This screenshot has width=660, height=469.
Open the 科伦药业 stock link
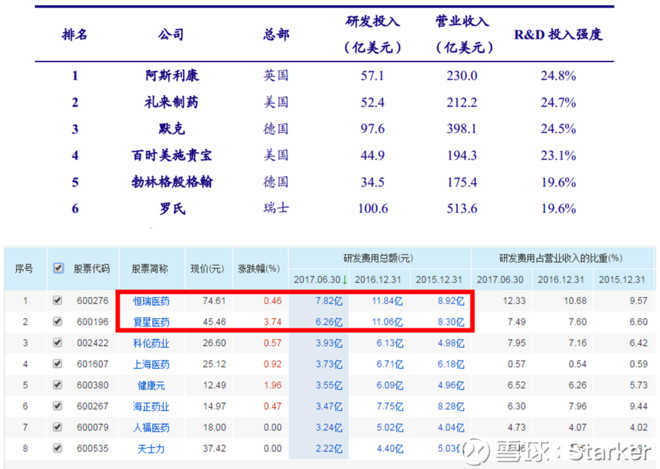tap(151, 343)
